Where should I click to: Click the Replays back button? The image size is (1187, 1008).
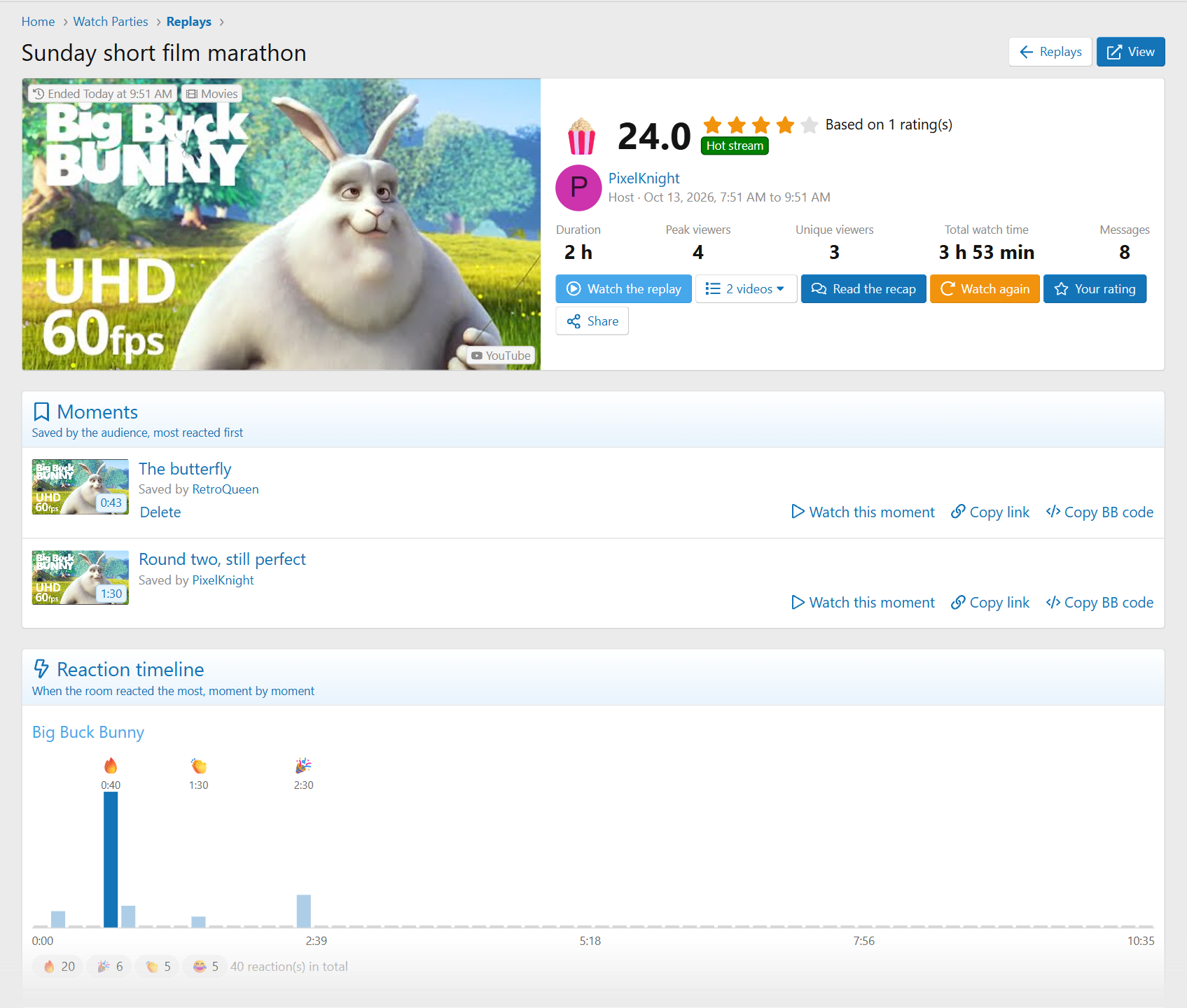click(1050, 52)
